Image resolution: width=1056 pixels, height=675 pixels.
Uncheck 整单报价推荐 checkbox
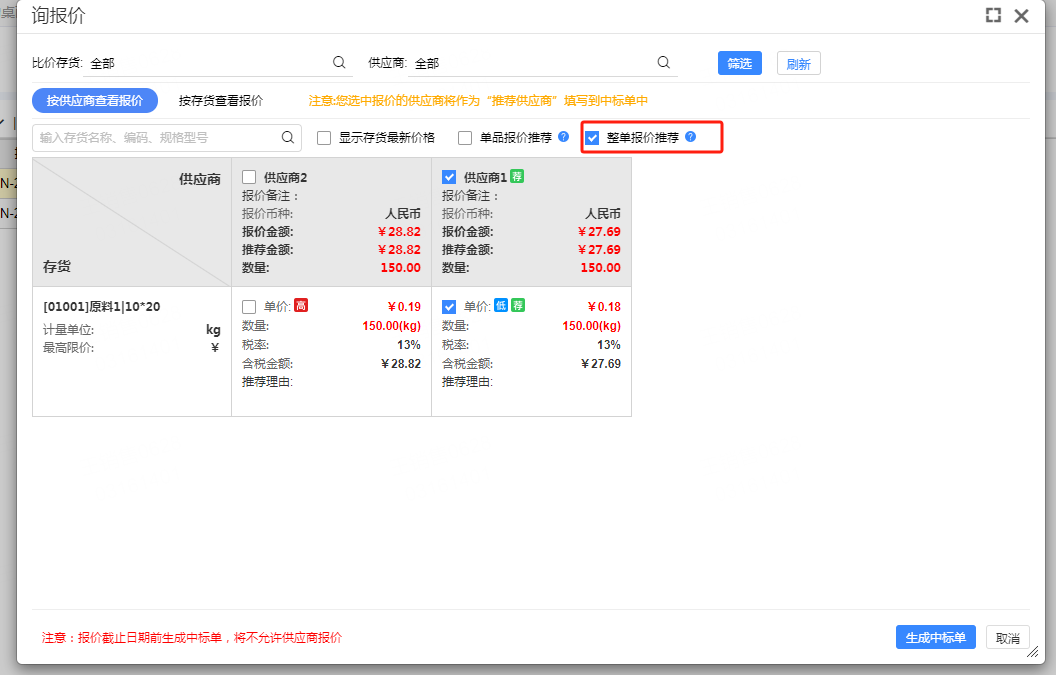pyautogui.click(x=592, y=138)
